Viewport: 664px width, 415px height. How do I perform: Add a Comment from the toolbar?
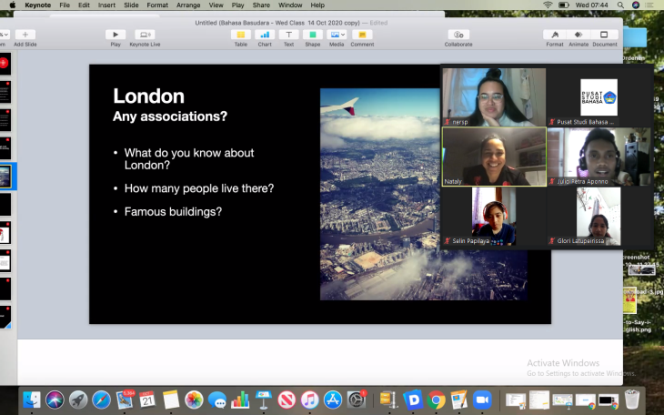(x=362, y=35)
